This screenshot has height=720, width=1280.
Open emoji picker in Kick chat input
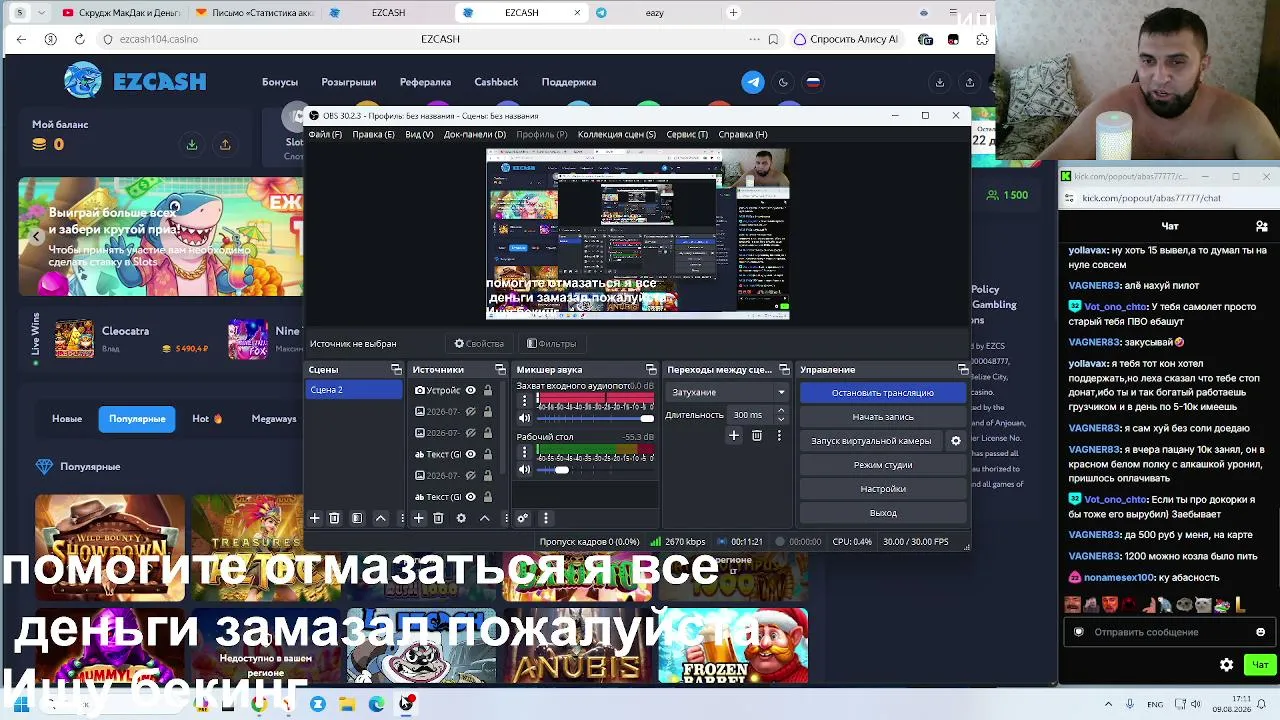[x=1261, y=632]
